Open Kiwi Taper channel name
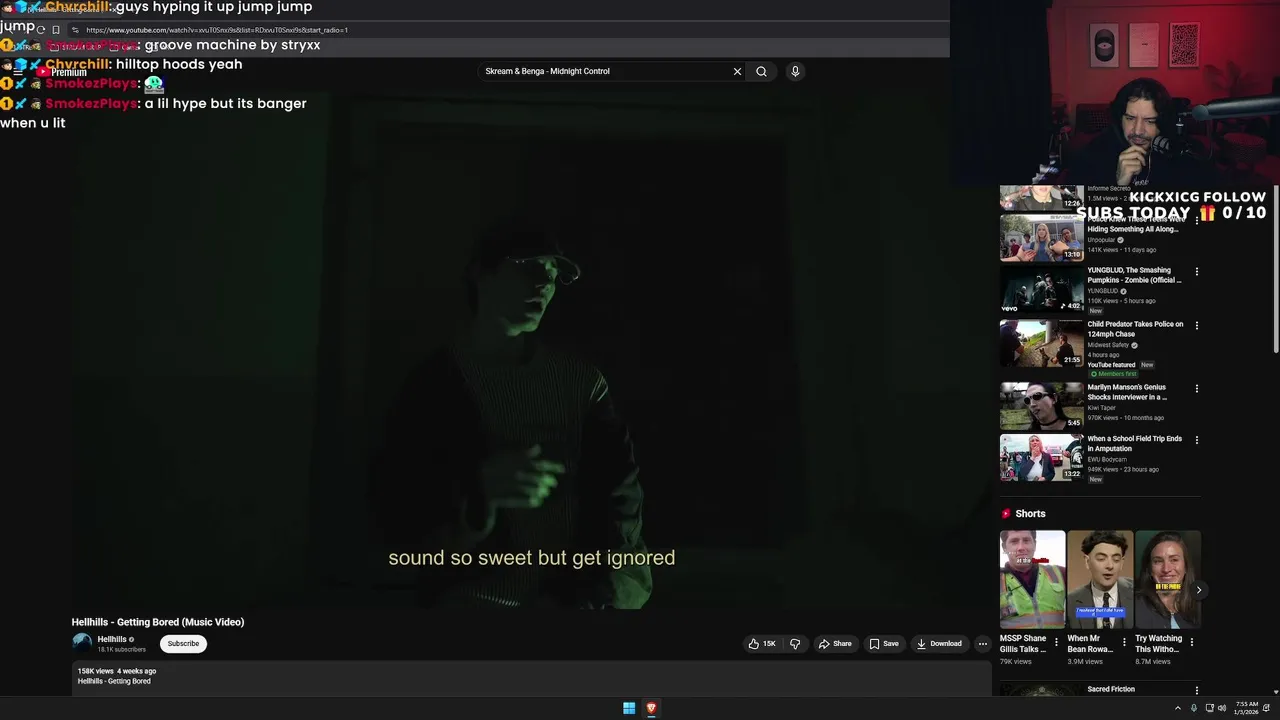Viewport: 1280px width, 720px height. click(x=1101, y=408)
